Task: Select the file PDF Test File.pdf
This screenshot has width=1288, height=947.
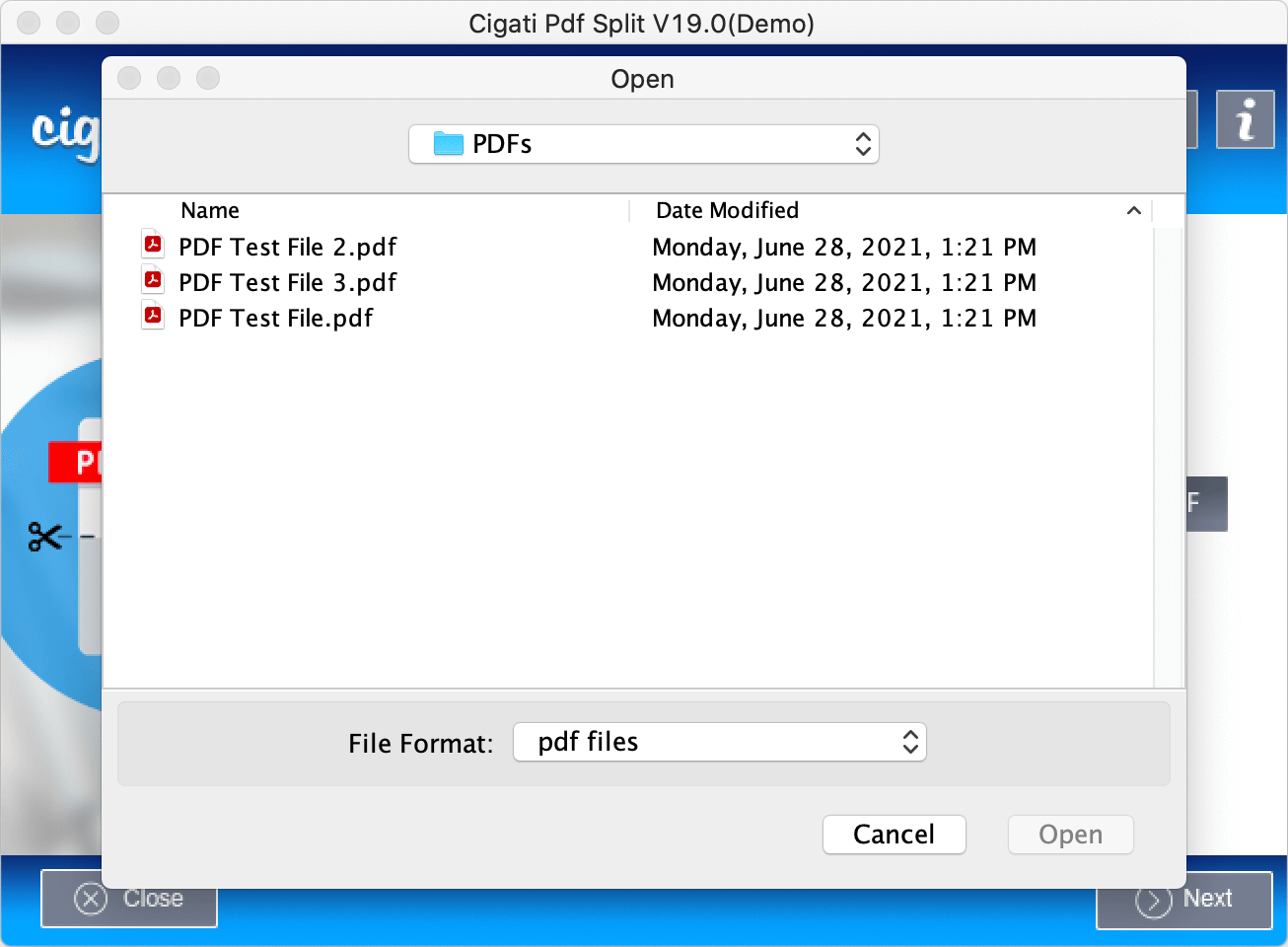Action: click(276, 318)
